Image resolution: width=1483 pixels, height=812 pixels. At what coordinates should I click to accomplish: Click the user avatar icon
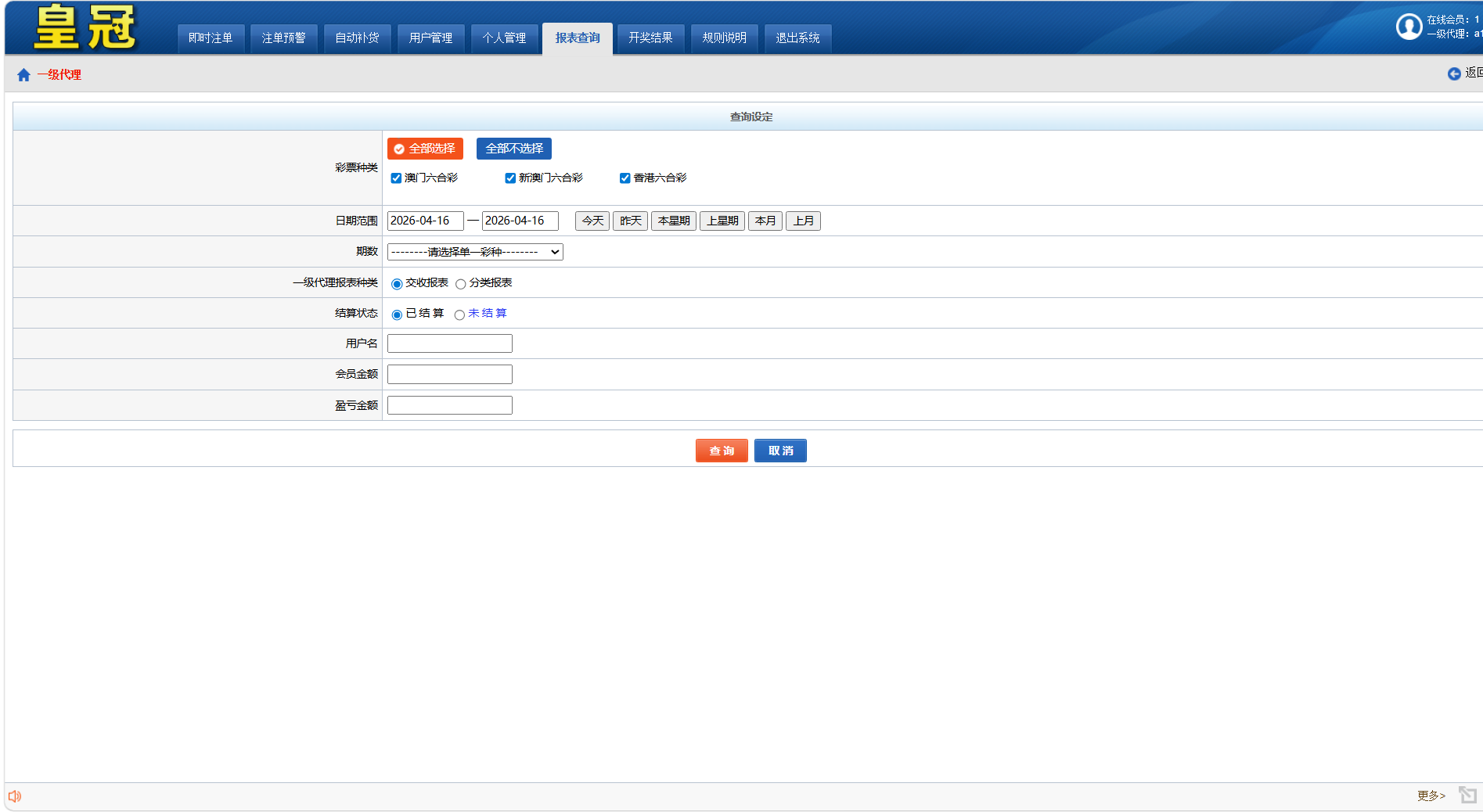[1409, 27]
